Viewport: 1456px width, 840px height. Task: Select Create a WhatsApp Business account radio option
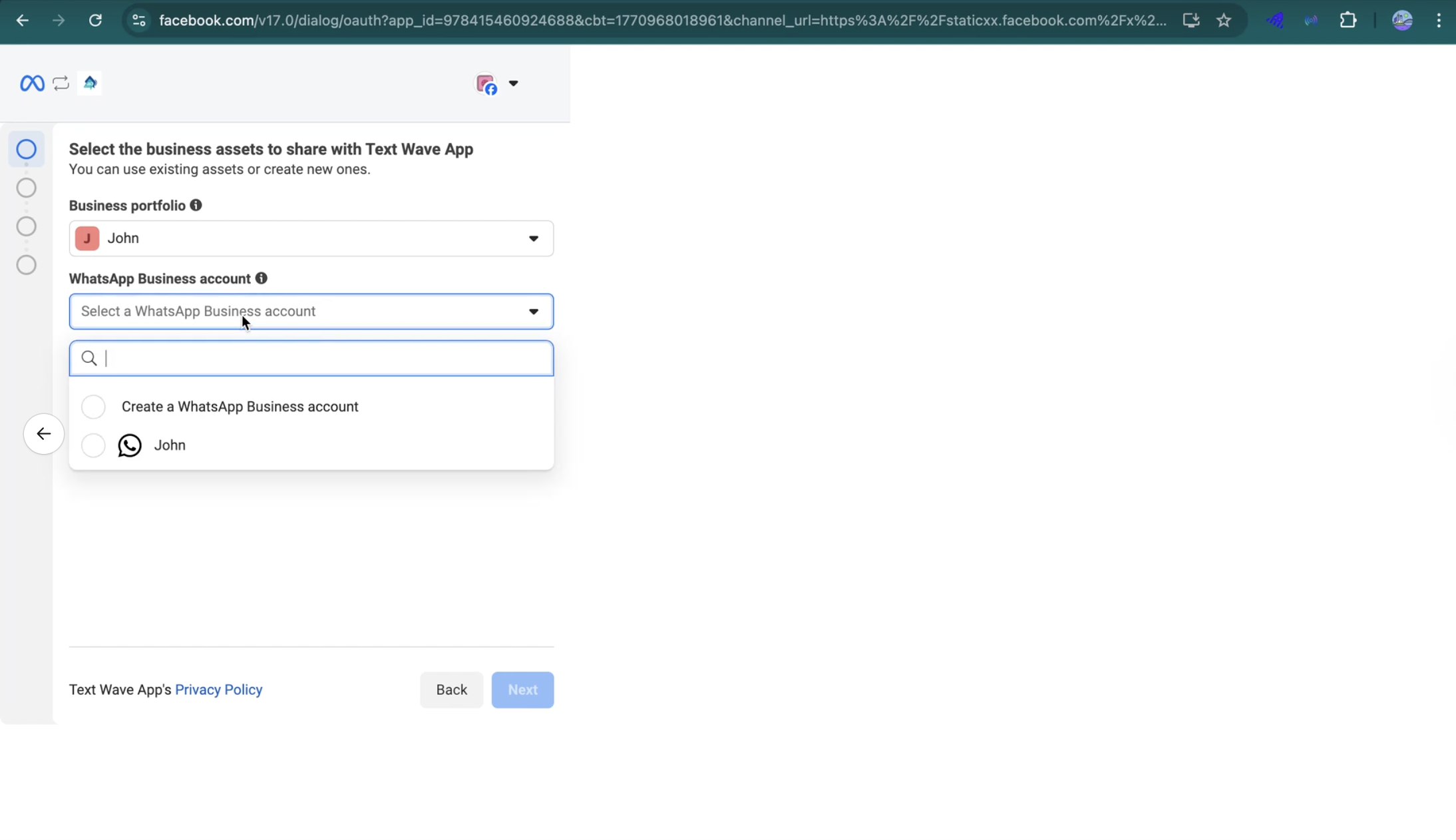(93, 407)
